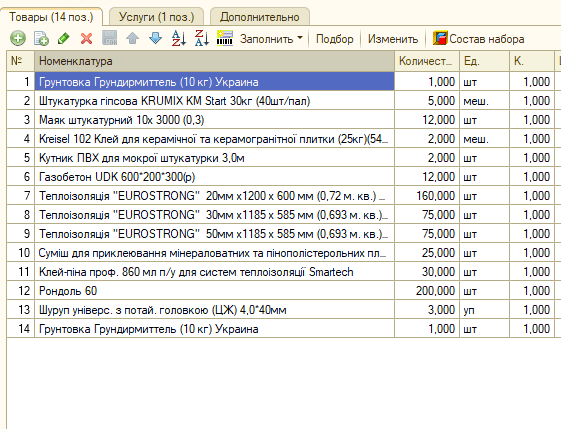Screen dimensions: 561x429
Task: Edit current row with the pencil icon
Action: point(64,38)
